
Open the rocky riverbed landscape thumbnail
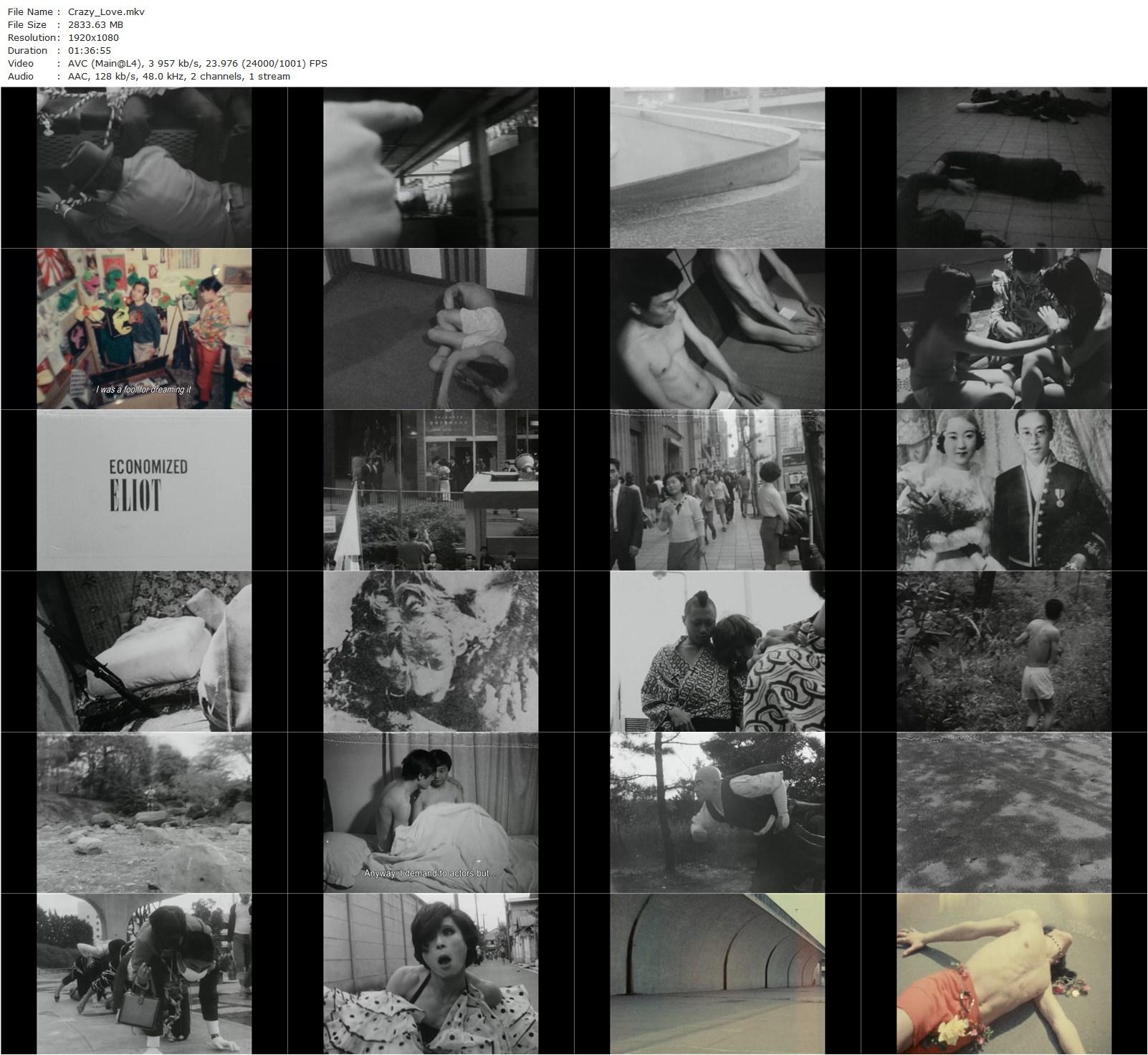(x=144, y=813)
